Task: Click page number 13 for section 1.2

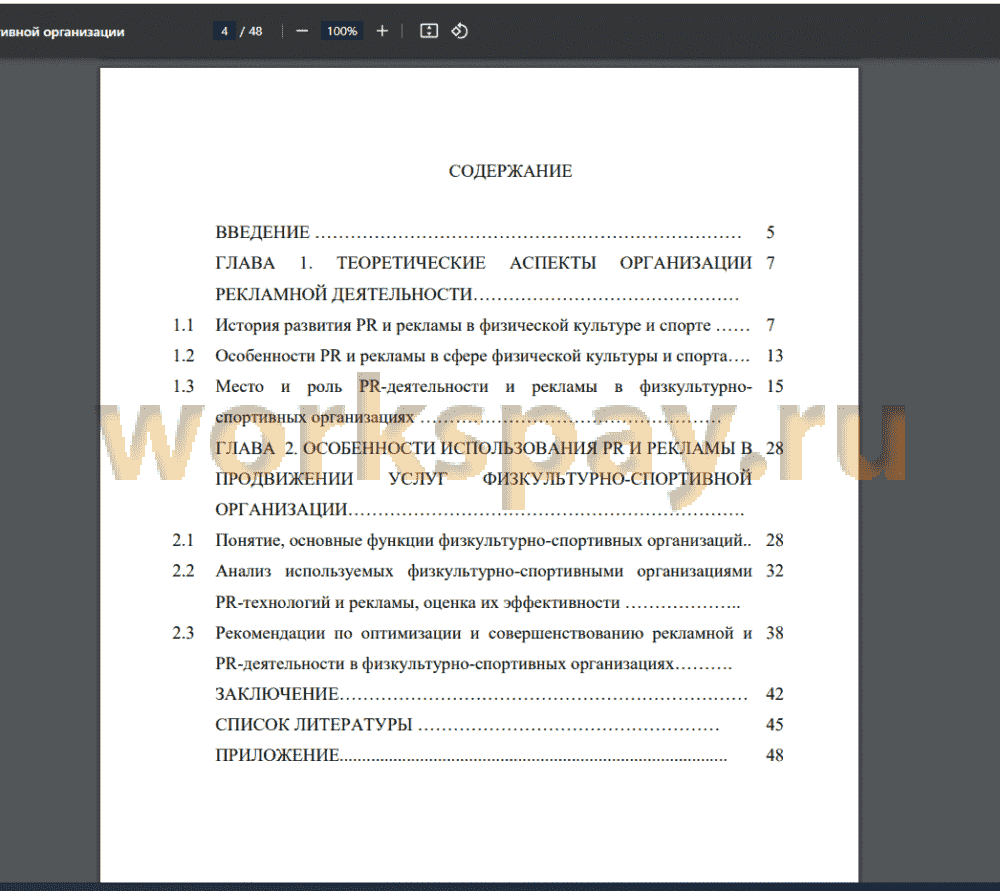Action: click(774, 356)
